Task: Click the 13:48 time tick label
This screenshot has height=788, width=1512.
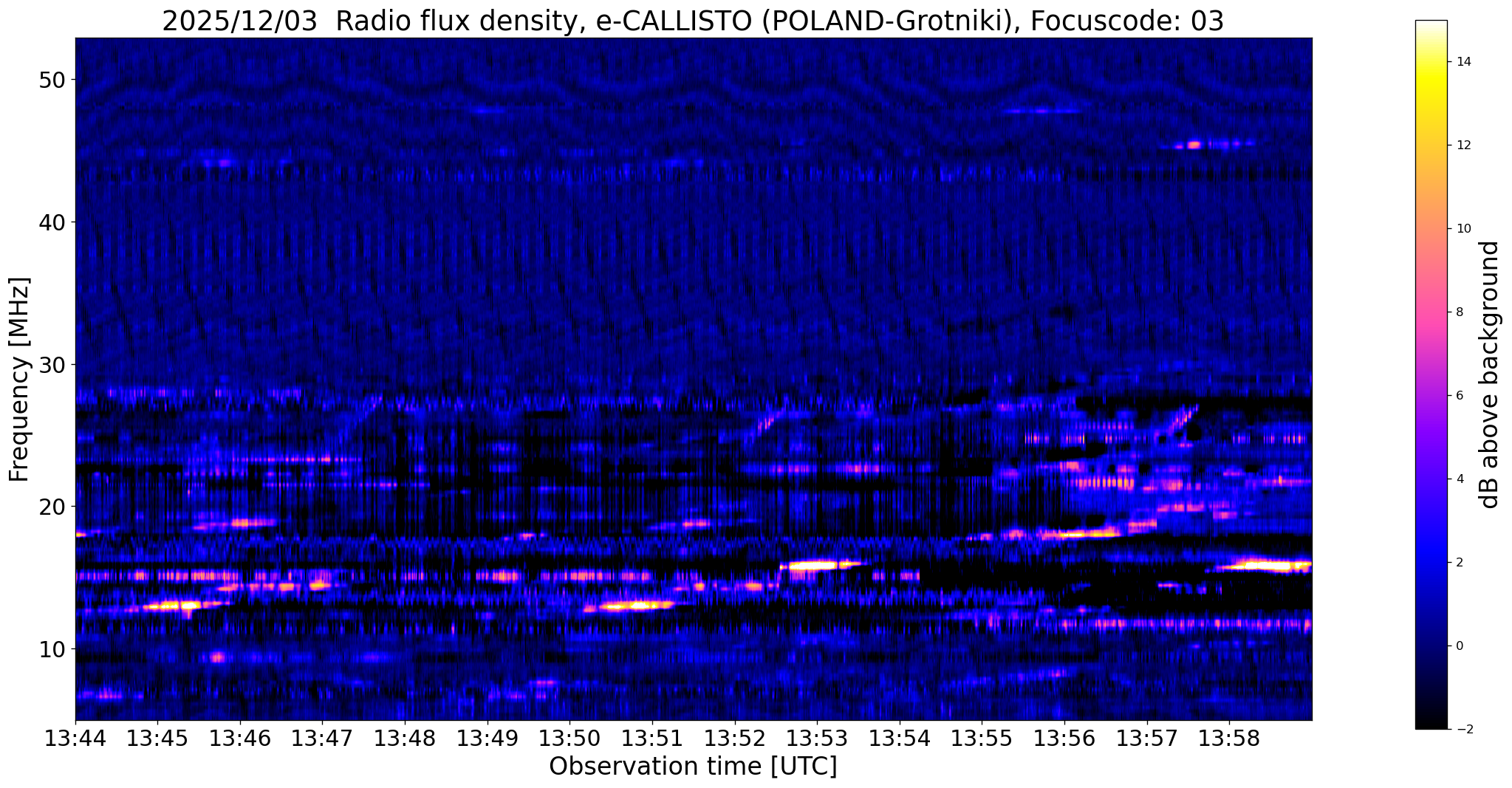Action: point(405,739)
